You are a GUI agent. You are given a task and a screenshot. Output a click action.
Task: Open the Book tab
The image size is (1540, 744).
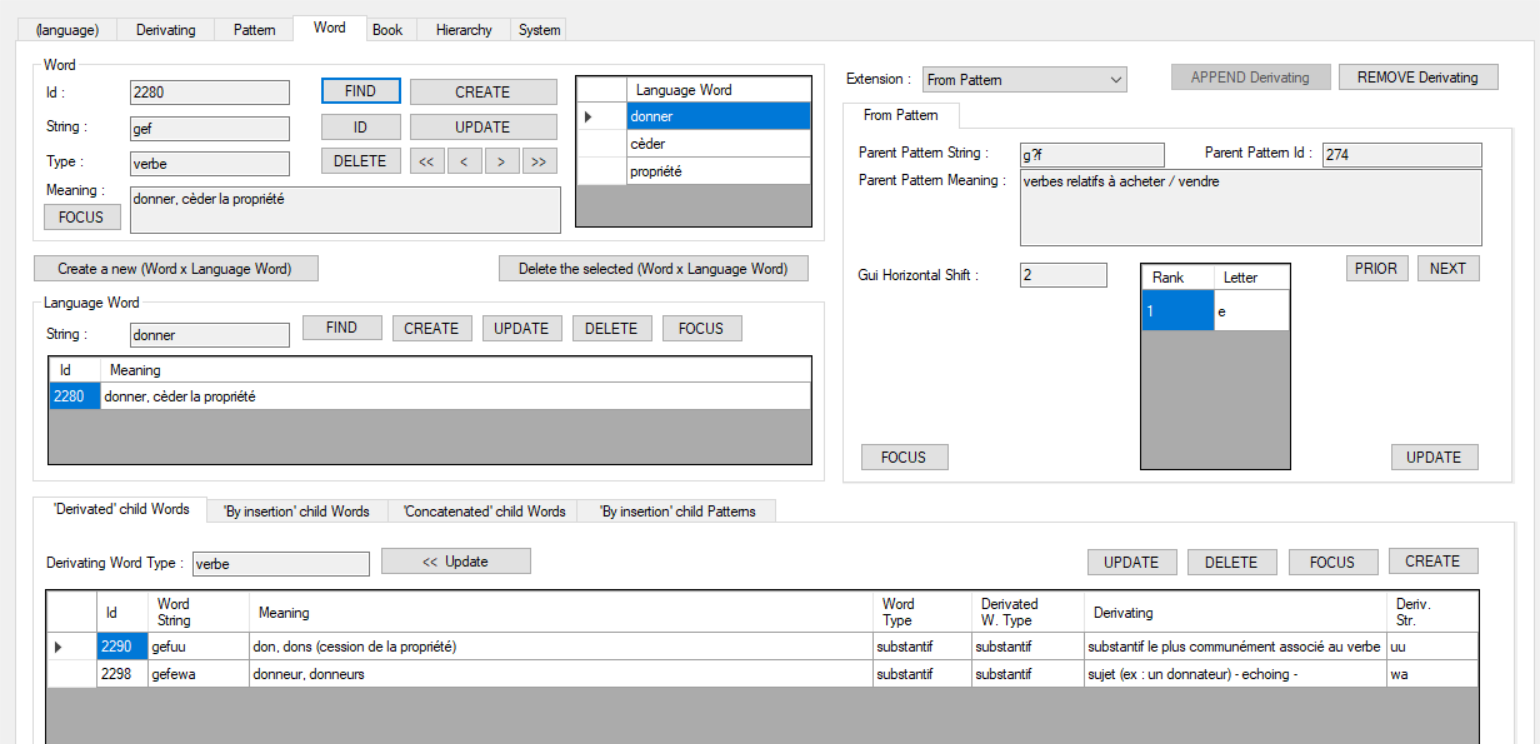click(x=388, y=29)
